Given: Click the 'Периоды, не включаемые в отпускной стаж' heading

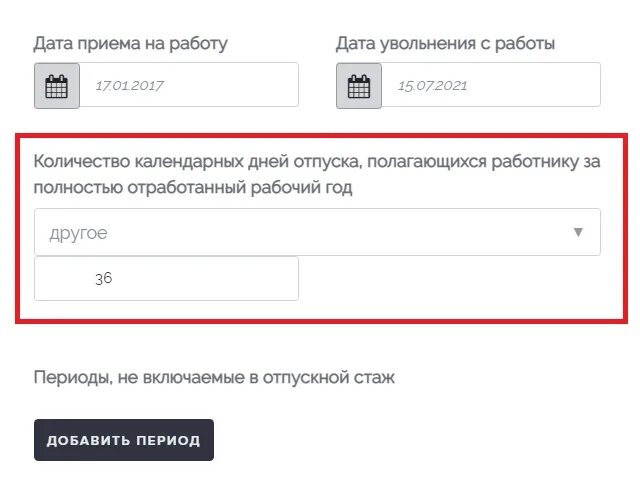Looking at the screenshot, I should [x=214, y=378].
